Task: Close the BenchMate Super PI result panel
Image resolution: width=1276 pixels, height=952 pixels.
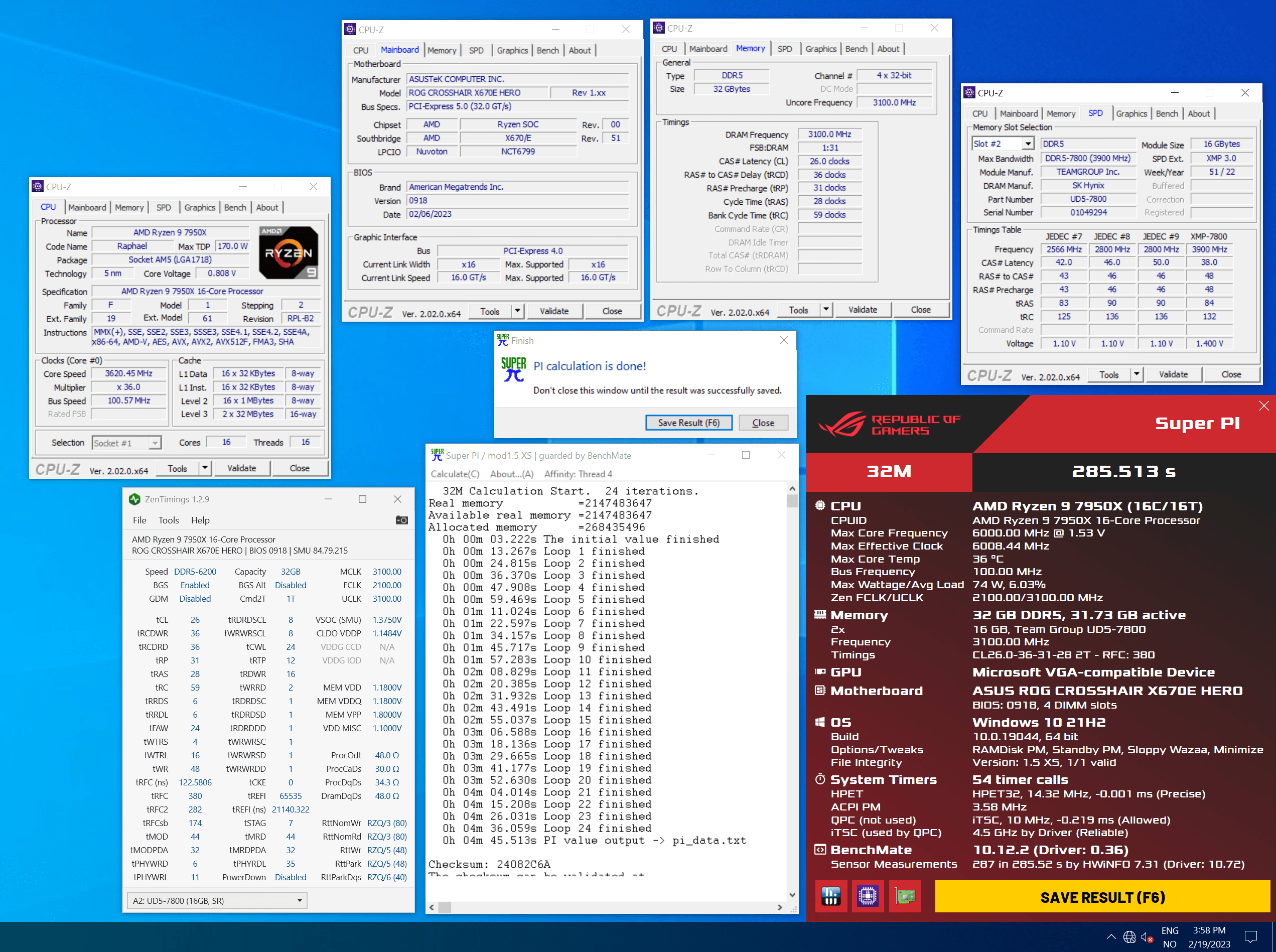Action: pos(1263,406)
